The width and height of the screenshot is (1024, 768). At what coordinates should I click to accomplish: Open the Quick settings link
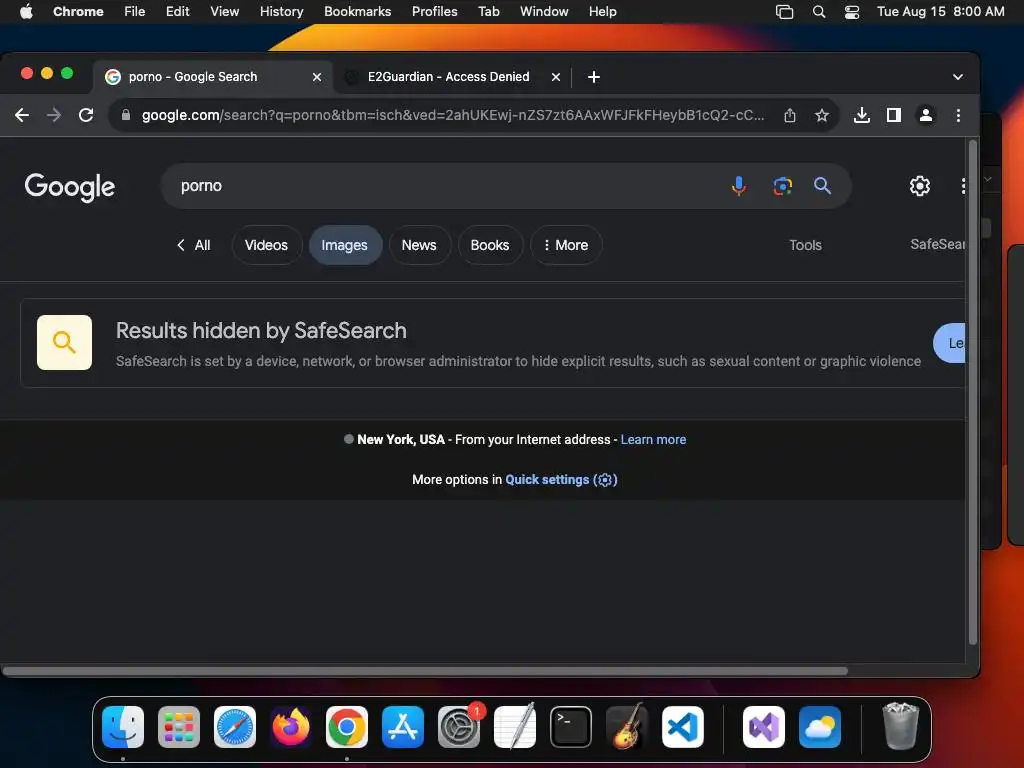click(561, 479)
